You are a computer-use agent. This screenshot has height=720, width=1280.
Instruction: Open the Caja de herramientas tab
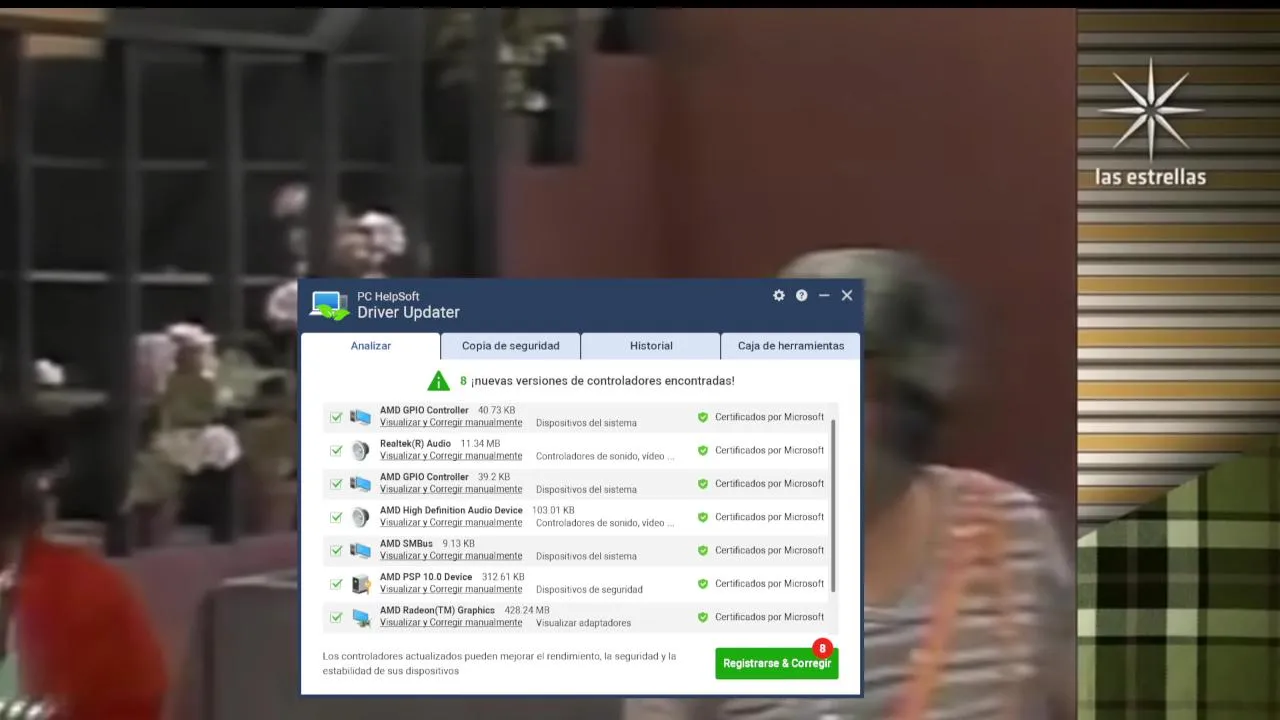point(791,346)
